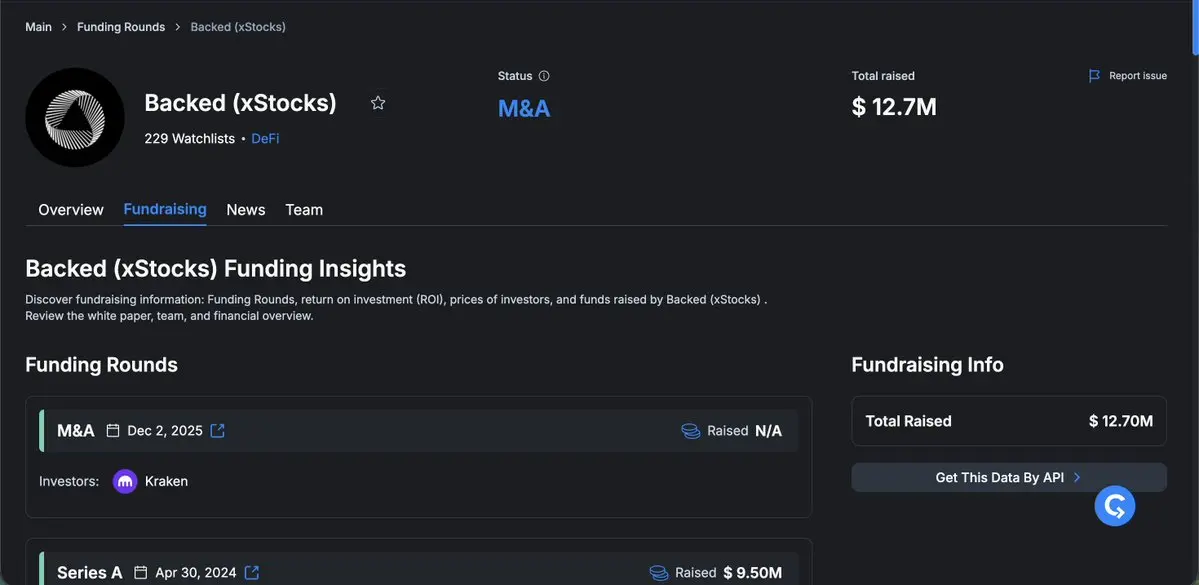Click the M&A status link
The image size is (1199, 585).
point(524,108)
